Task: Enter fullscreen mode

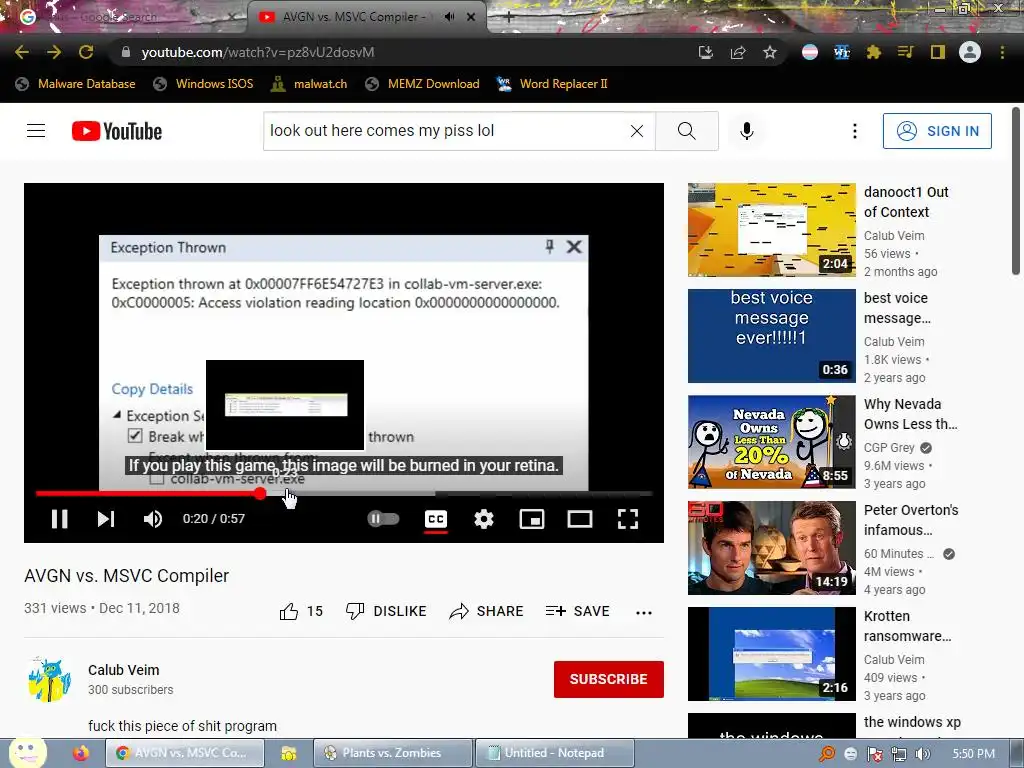Action: coord(628,519)
